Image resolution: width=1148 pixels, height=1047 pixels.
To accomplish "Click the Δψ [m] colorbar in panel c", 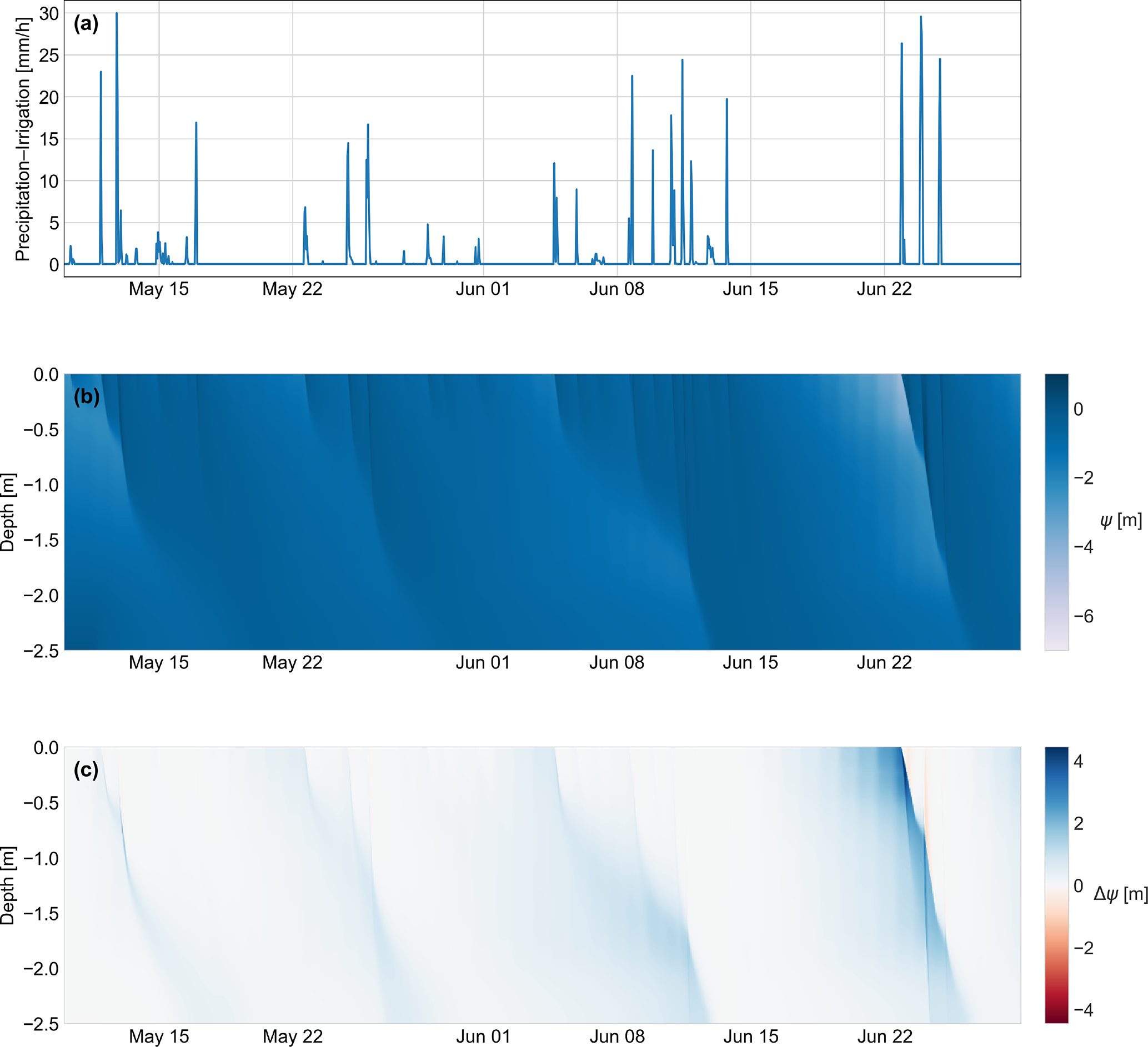I will coord(1056,885).
